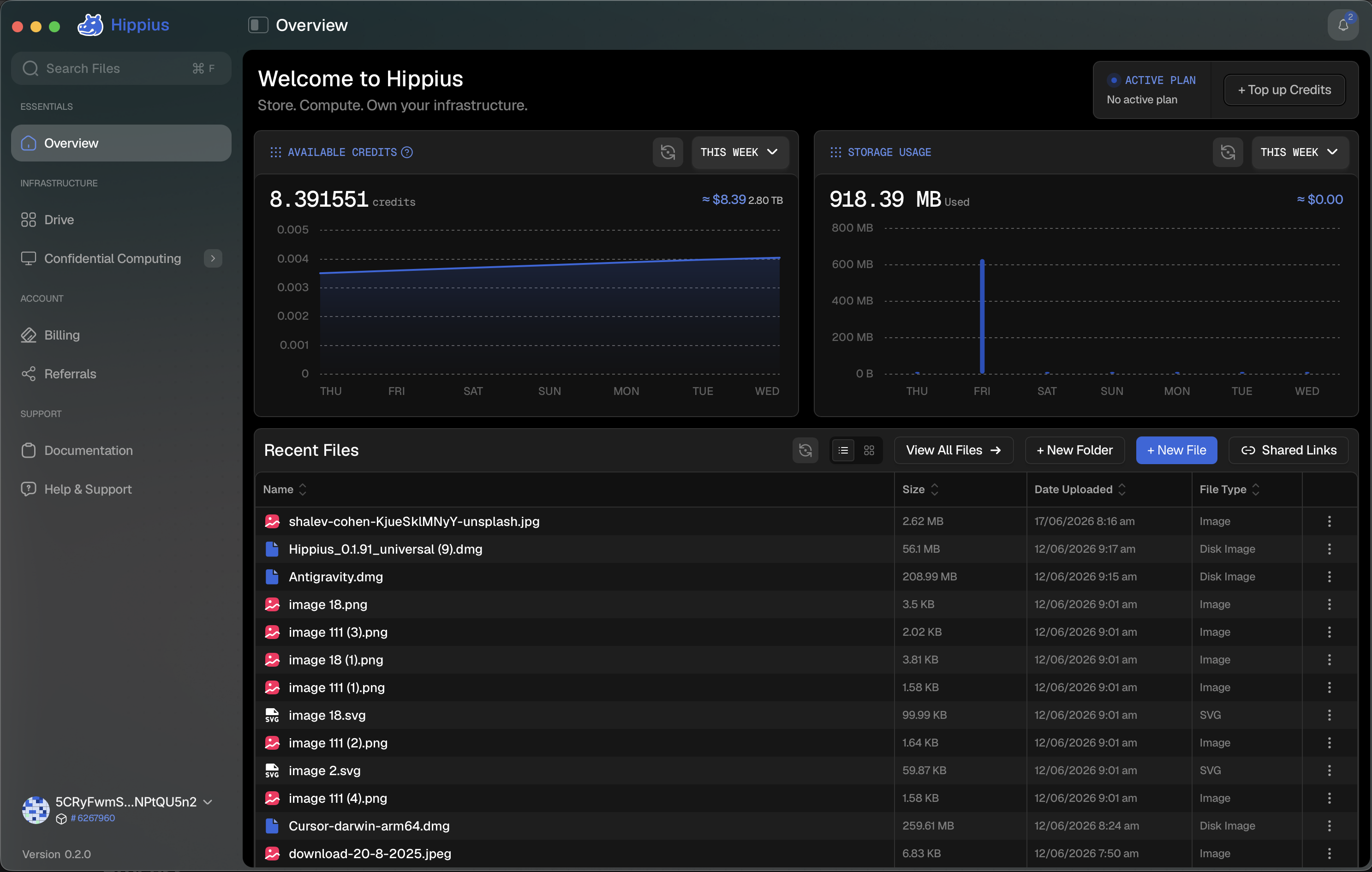The image size is (1372, 872).
Task: Refresh the Recent Files list
Action: 805,450
